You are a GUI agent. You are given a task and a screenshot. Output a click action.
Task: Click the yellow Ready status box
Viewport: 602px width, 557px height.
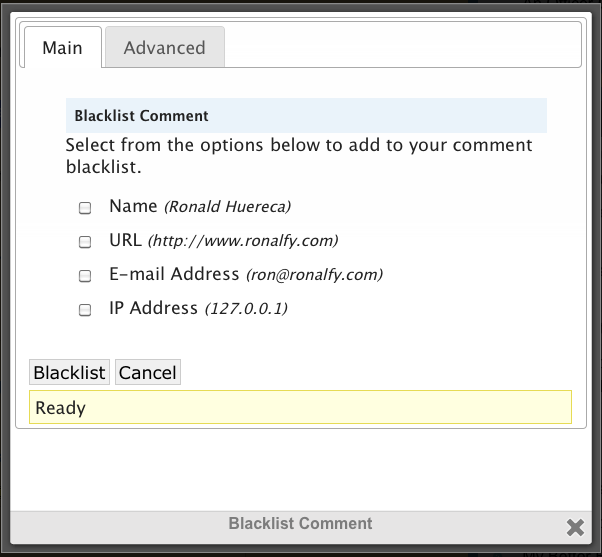click(x=300, y=407)
